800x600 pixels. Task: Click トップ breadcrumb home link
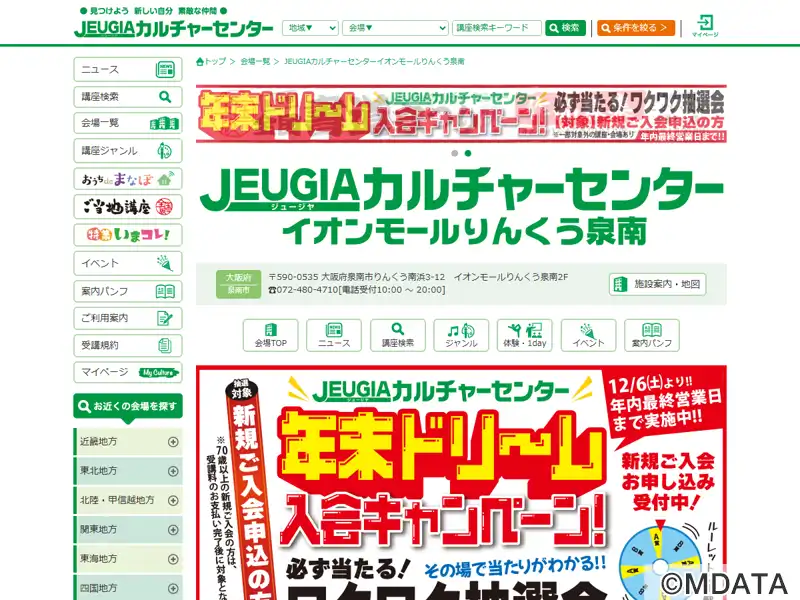[x=211, y=61]
